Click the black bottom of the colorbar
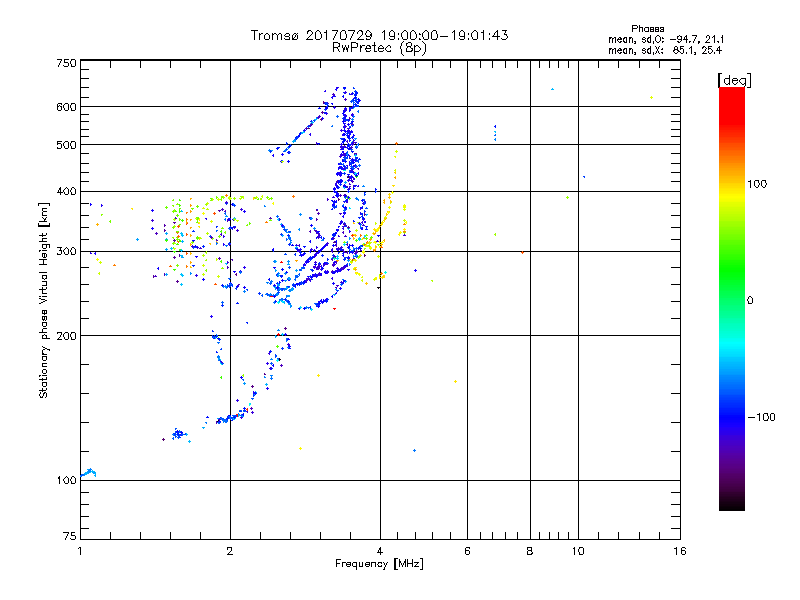 click(x=732, y=503)
